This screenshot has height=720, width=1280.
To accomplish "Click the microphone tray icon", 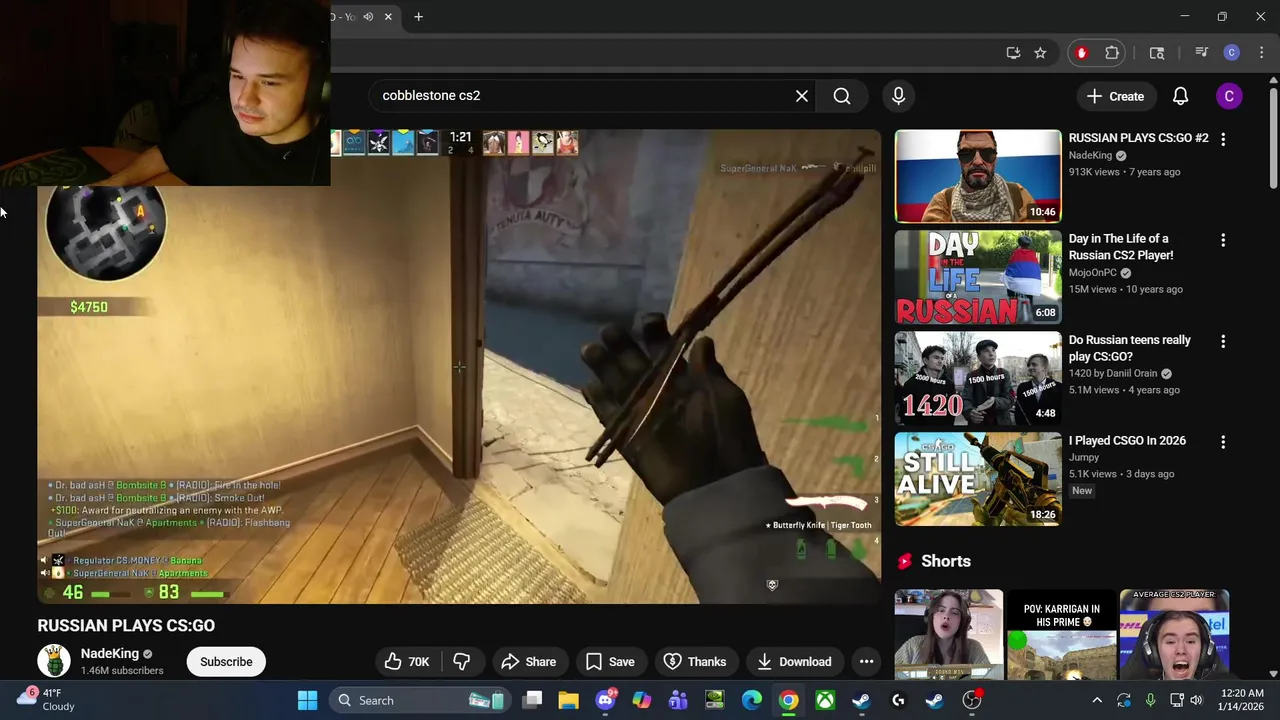I will point(1150,700).
